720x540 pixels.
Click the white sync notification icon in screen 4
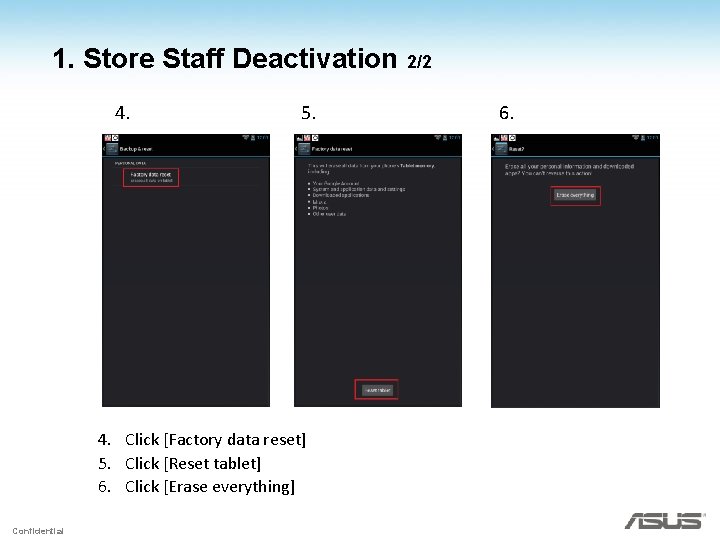pos(116,138)
